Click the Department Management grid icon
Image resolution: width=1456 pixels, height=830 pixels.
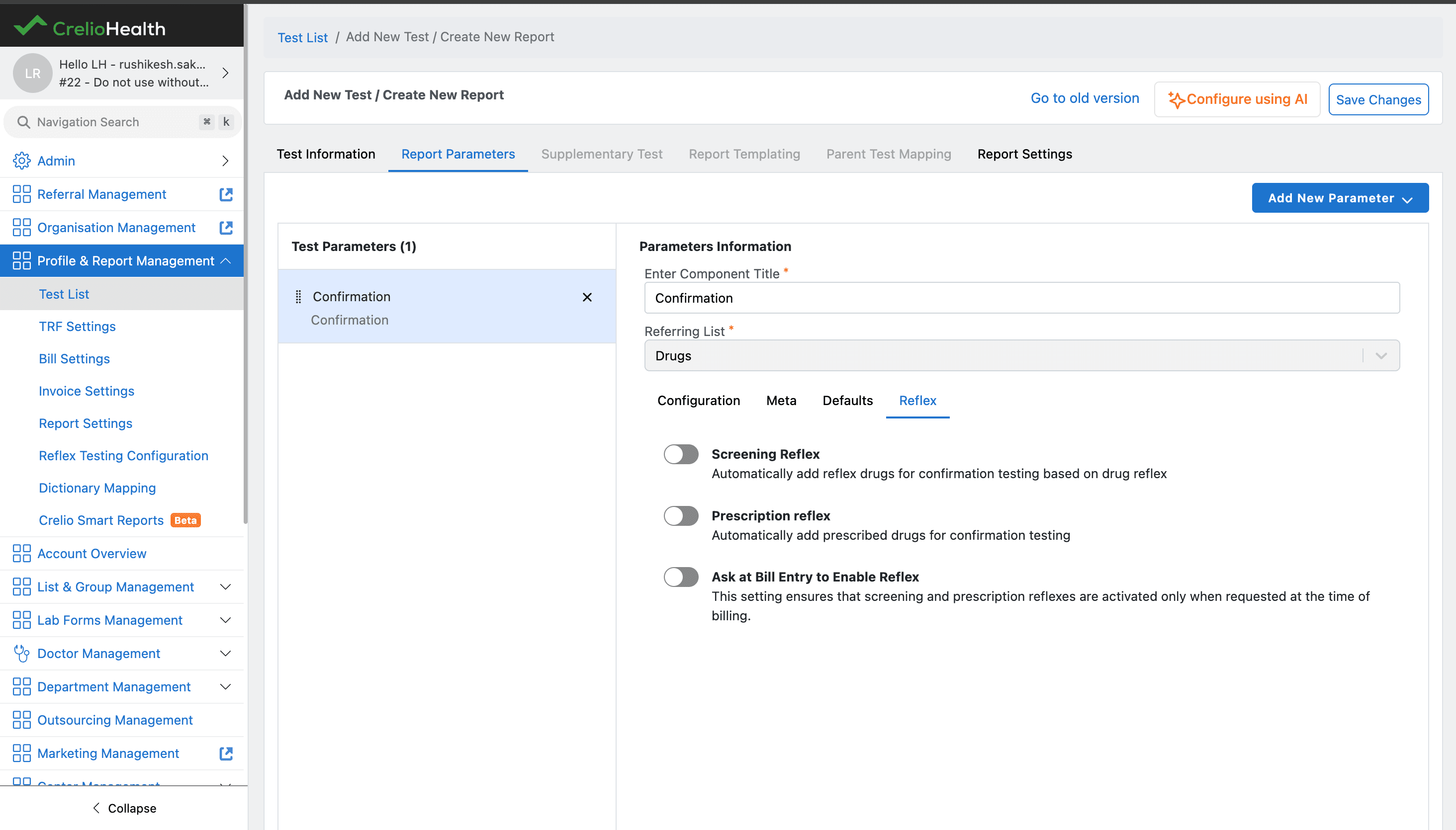(x=22, y=686)
